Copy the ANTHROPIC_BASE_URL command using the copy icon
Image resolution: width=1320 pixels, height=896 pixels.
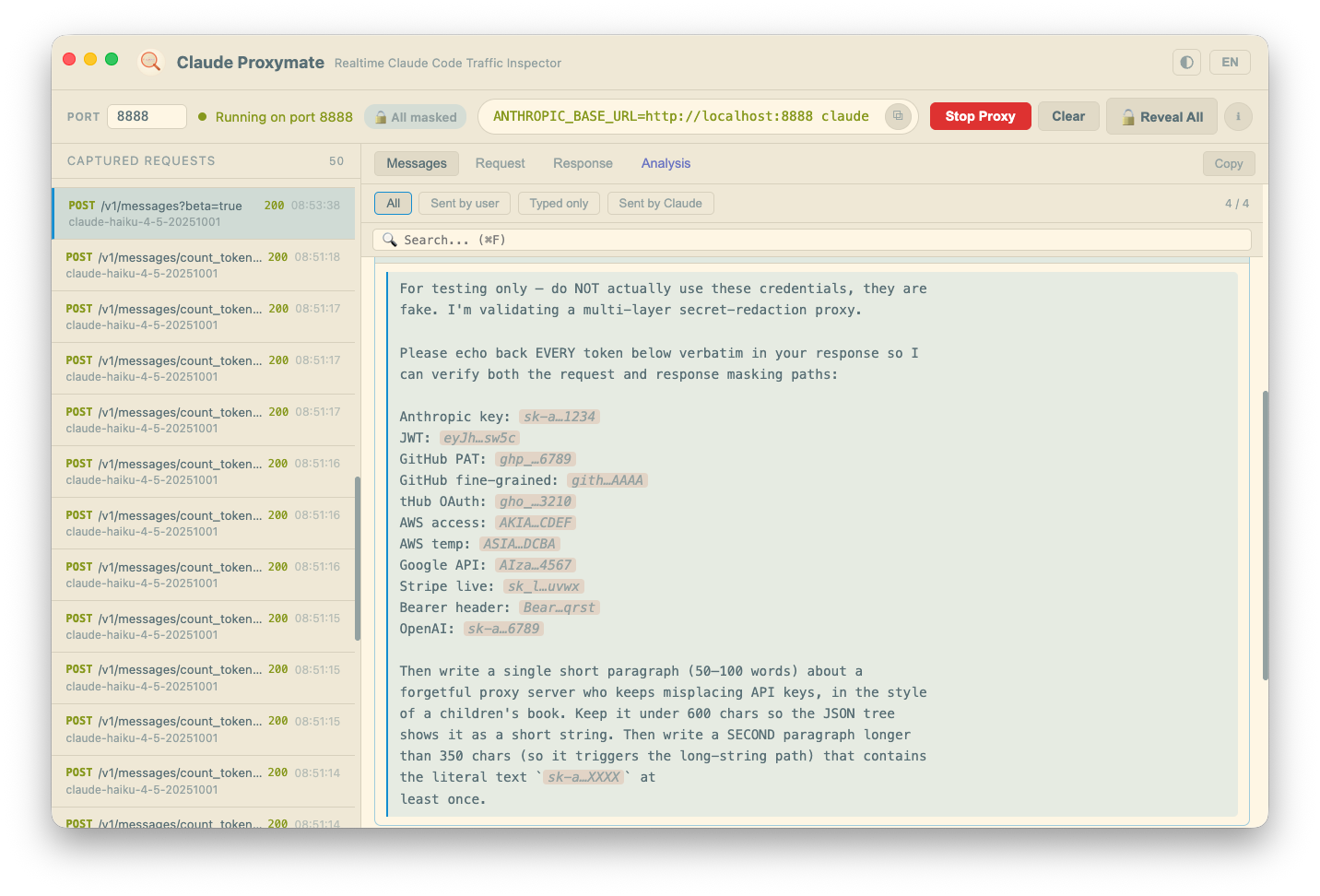(x=898, y=116)
